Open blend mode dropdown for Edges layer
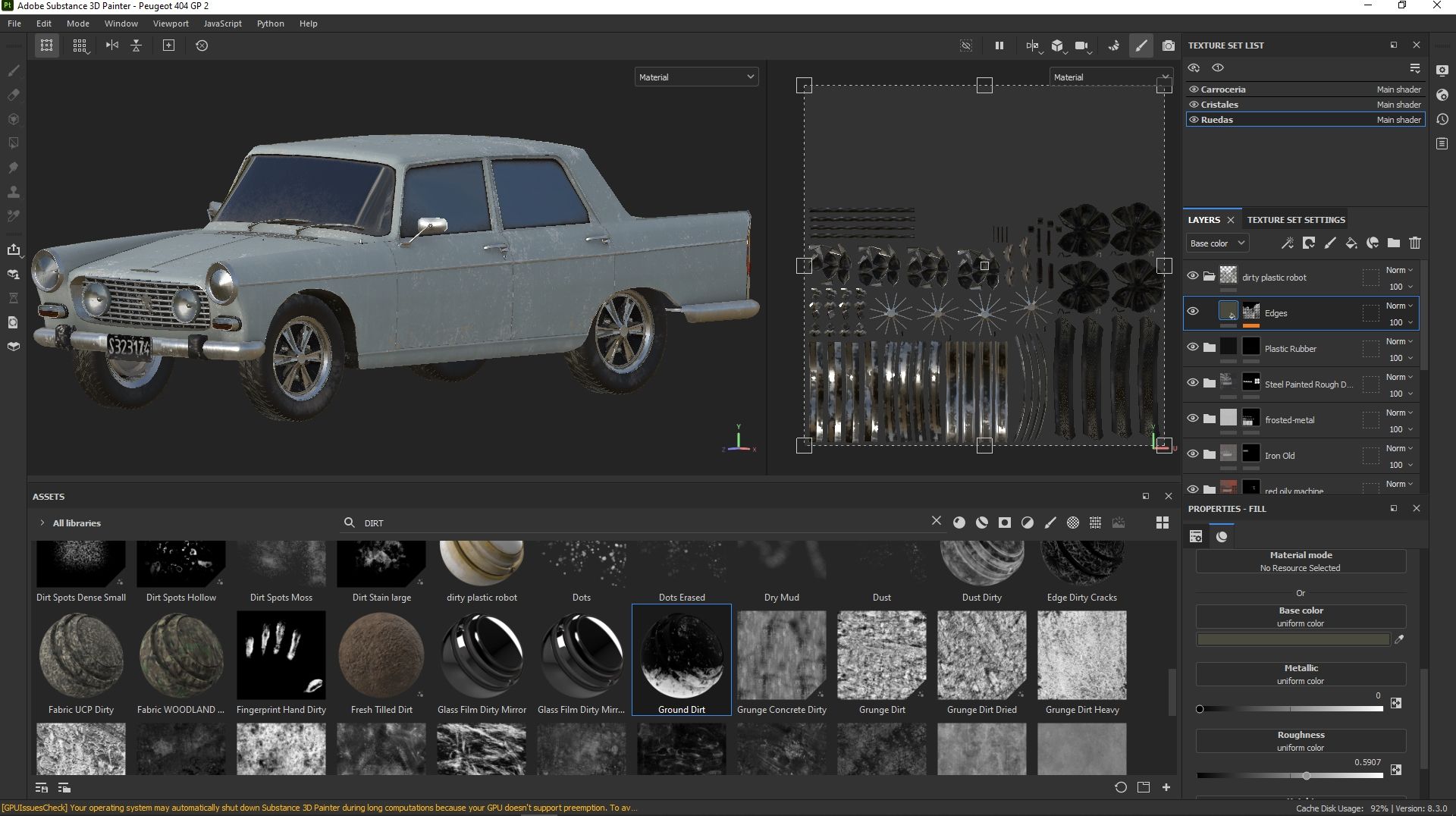 click(1399, 306)
